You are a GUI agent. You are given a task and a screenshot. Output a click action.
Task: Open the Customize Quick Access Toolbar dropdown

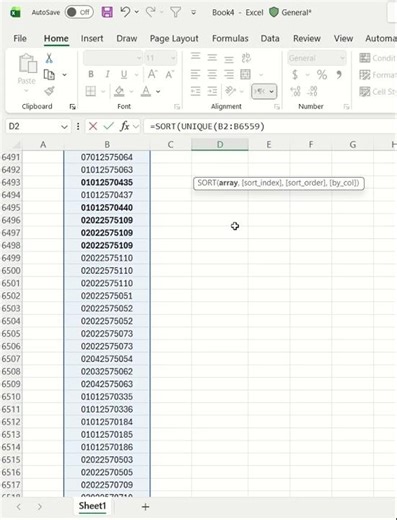point(193,13)
